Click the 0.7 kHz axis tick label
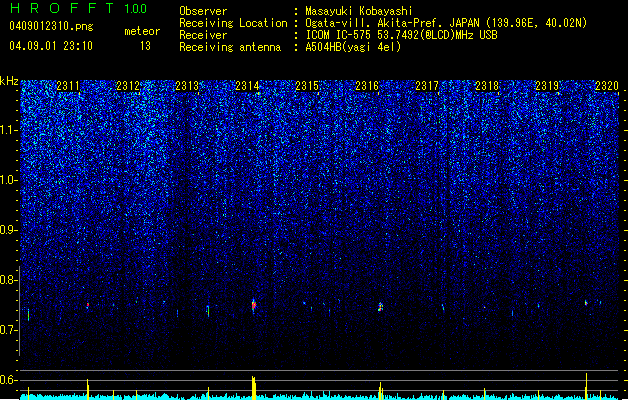This screenshot has height=400, width=629. 9,330
